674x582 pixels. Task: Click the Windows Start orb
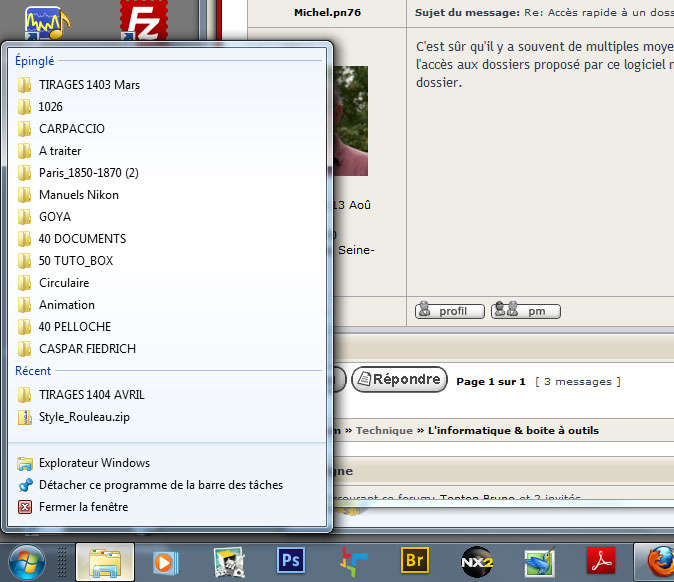tap(28, 561)
